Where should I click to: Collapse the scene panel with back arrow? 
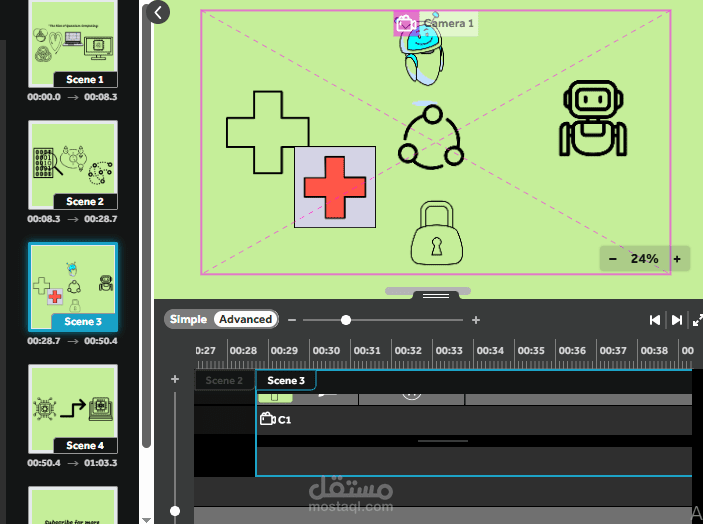pyautogui.click(x=158, y=12)
